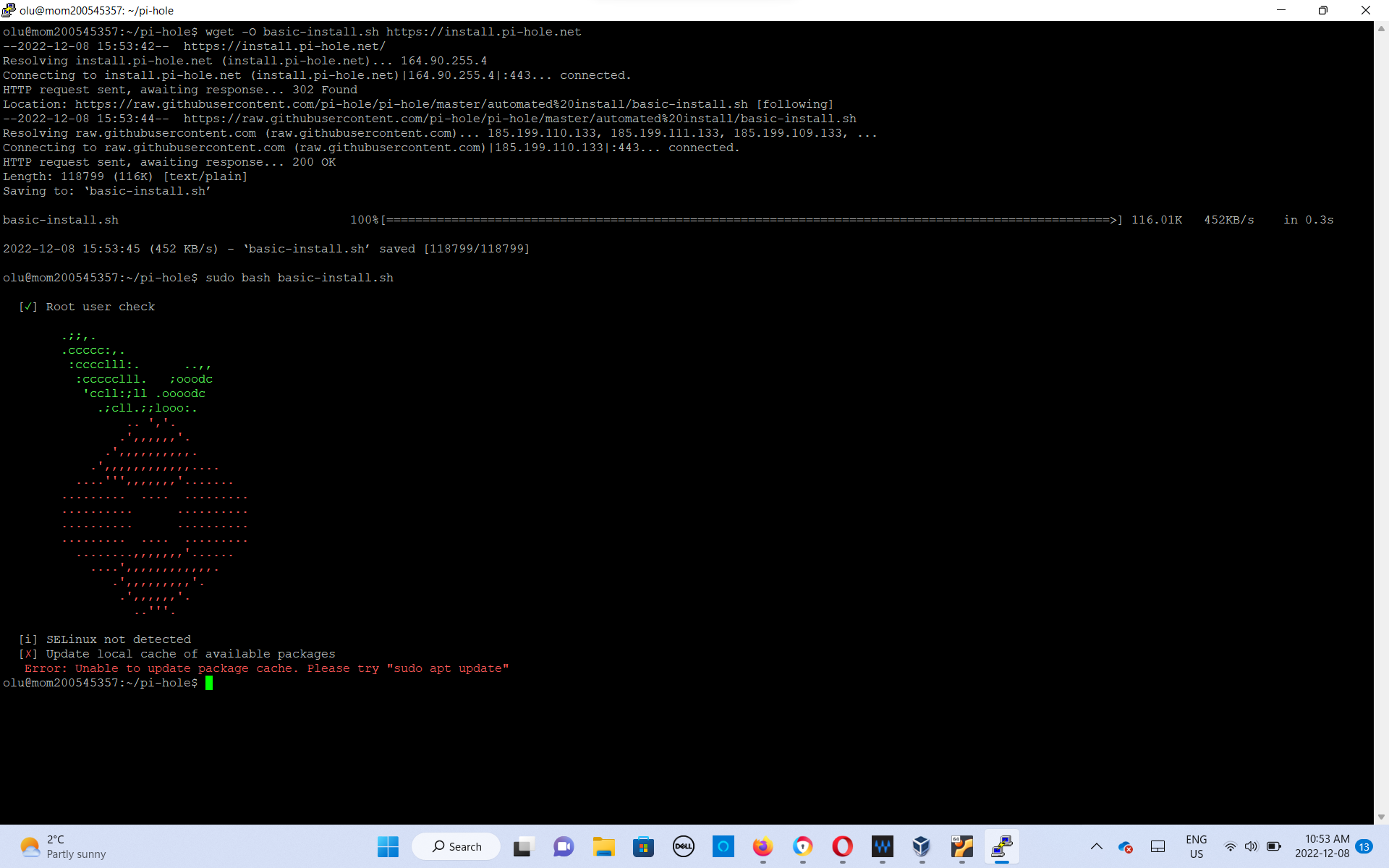Open the Microsoft Store
This screenshot has width=1389, height=868.
click(x=643, y=848)
